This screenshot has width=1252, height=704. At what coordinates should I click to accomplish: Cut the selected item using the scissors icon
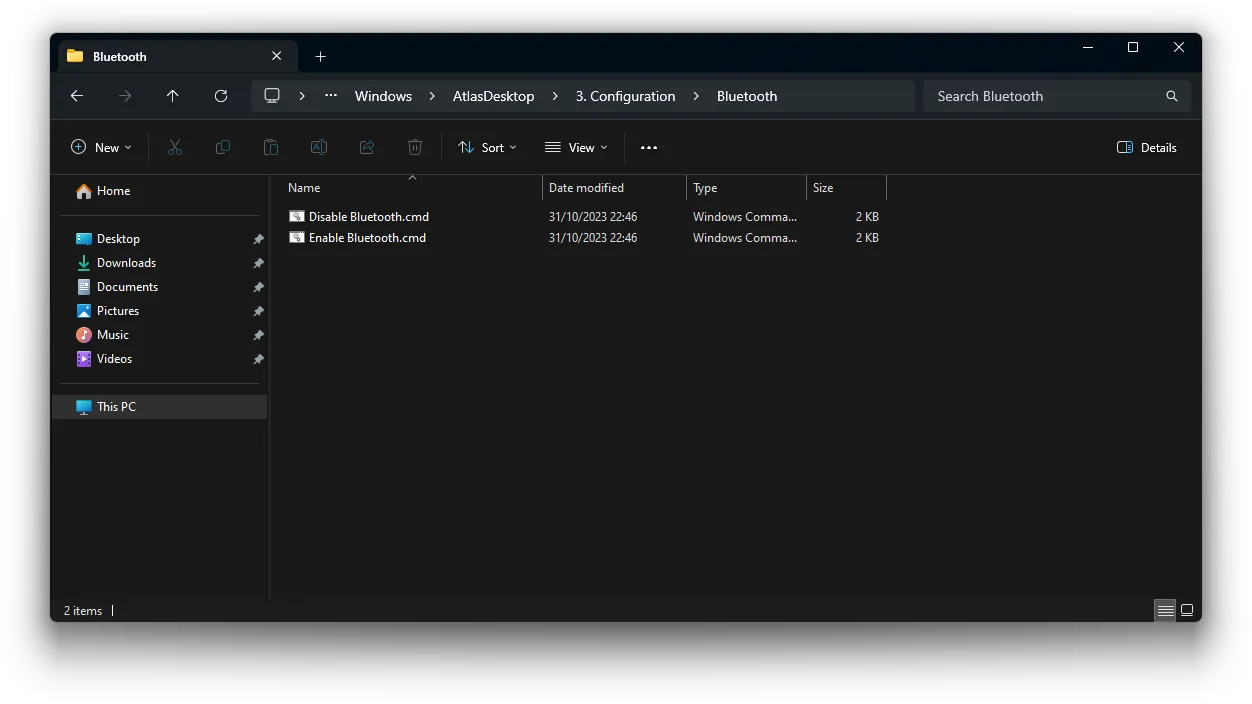point(175,147)
